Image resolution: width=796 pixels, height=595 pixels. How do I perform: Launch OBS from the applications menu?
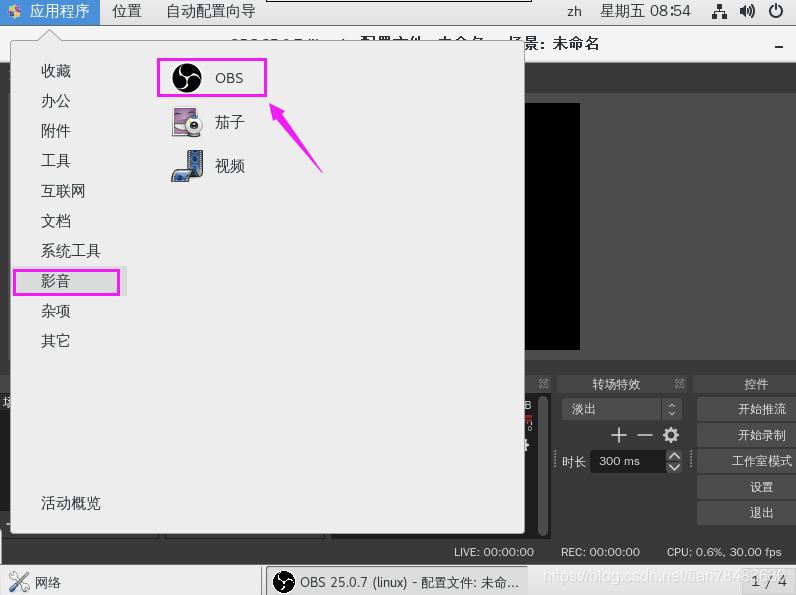[212, 78]
